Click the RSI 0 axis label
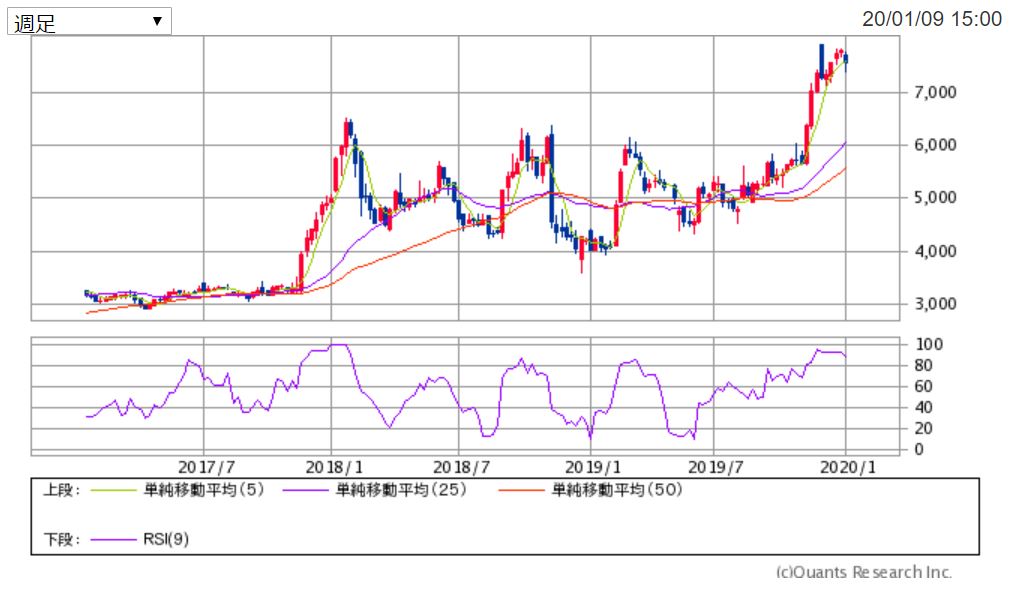The width and height of the screenshot is (1009, 590). click(919, 450)
